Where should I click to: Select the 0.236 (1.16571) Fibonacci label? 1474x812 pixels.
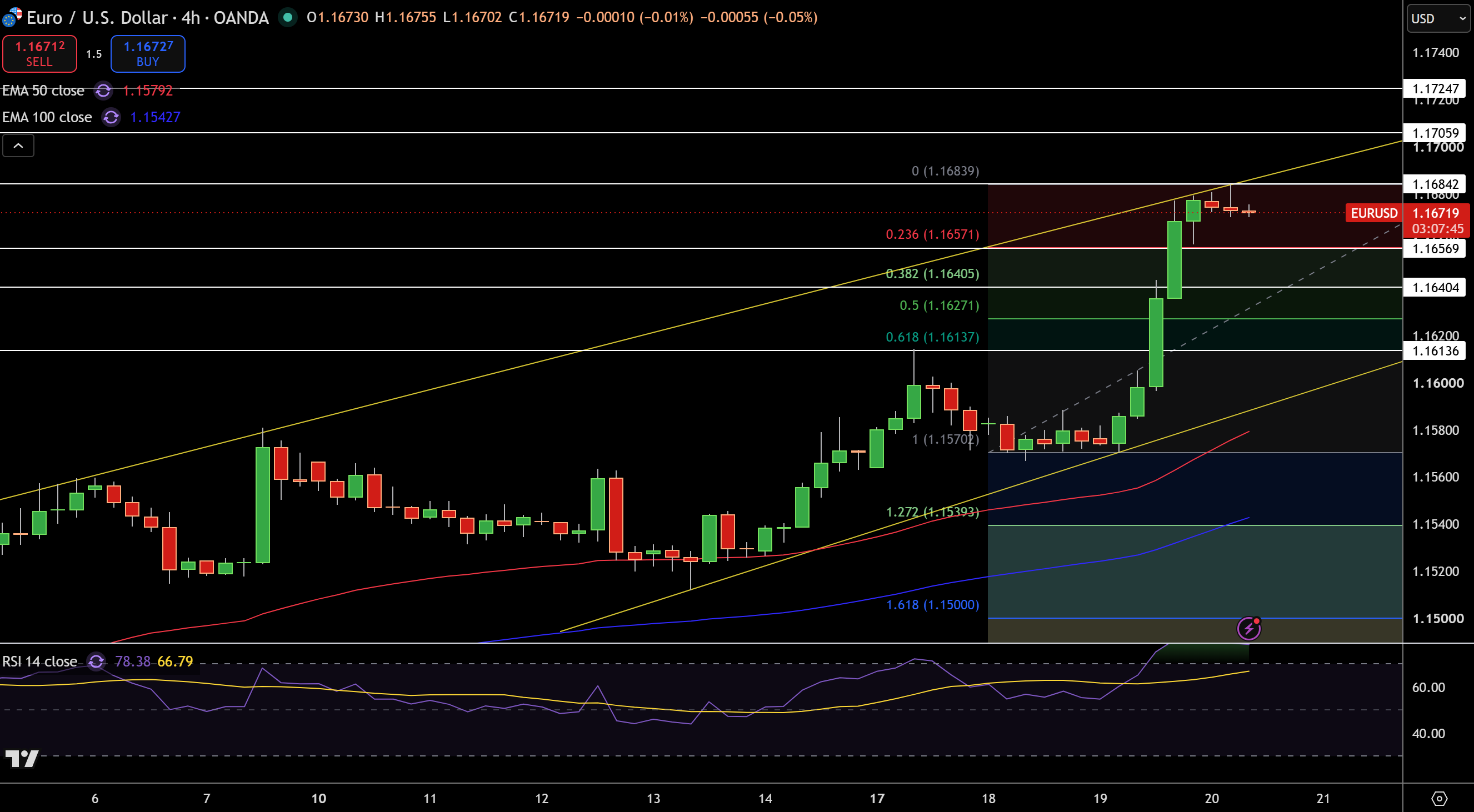[932, 234]
